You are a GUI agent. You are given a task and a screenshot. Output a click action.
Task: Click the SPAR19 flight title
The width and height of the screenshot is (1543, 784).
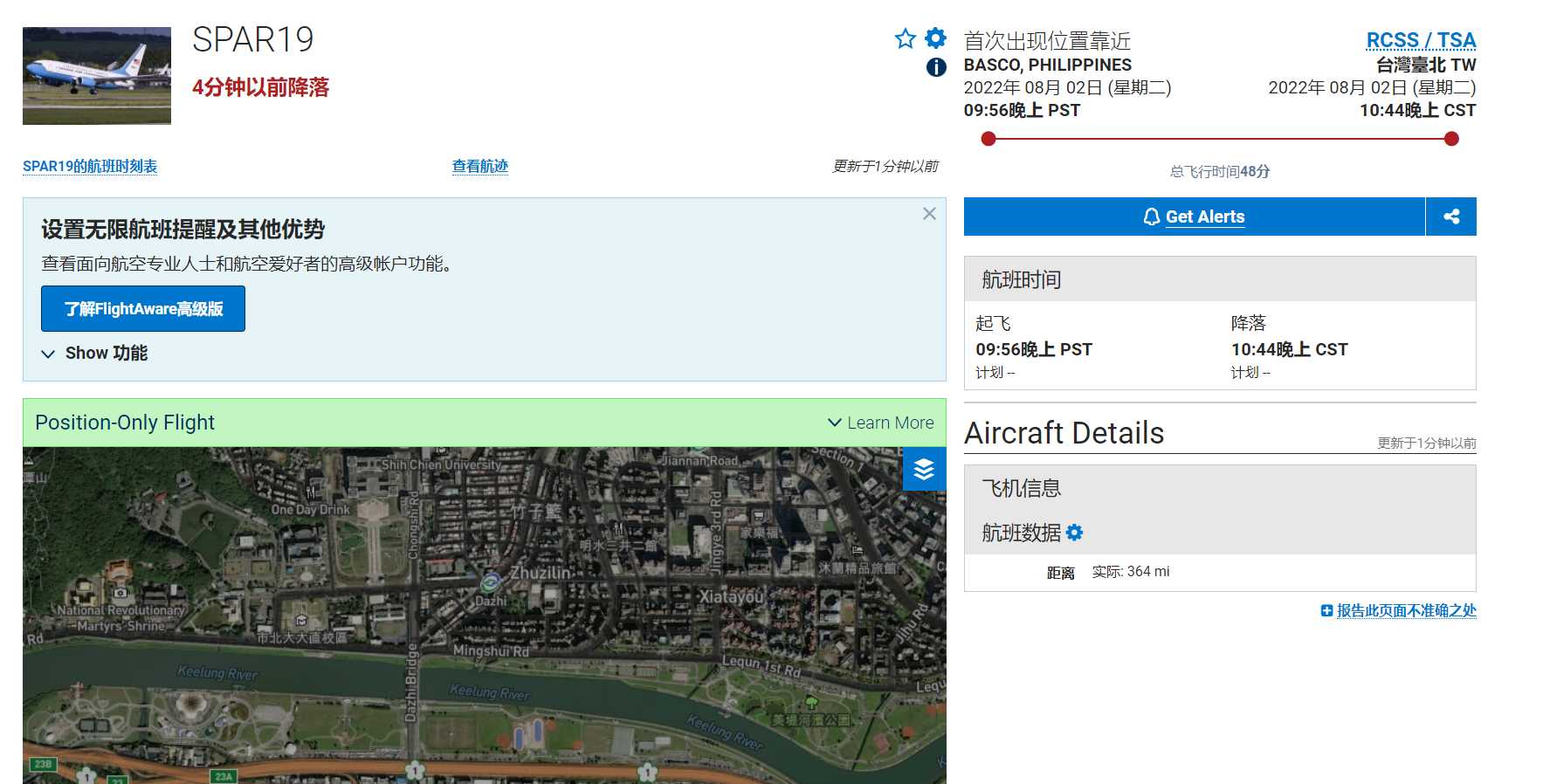252,39
